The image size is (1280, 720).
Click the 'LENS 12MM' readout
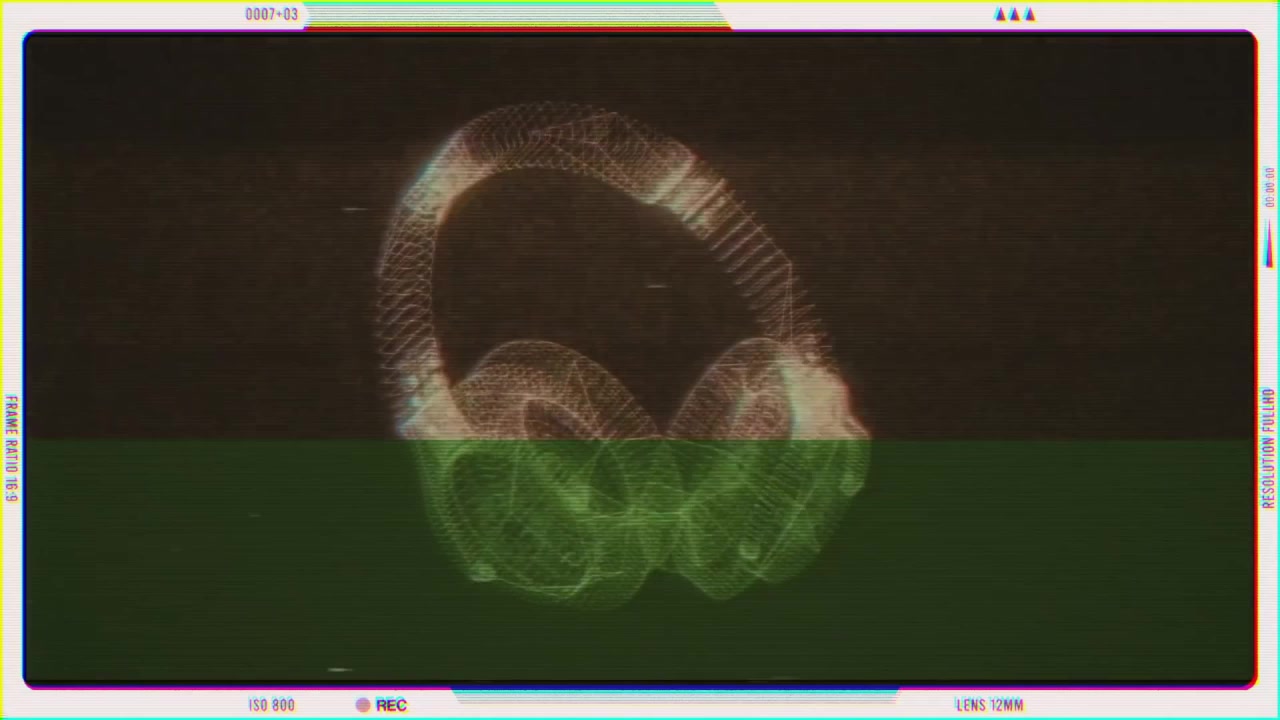[x=990, y=705]
